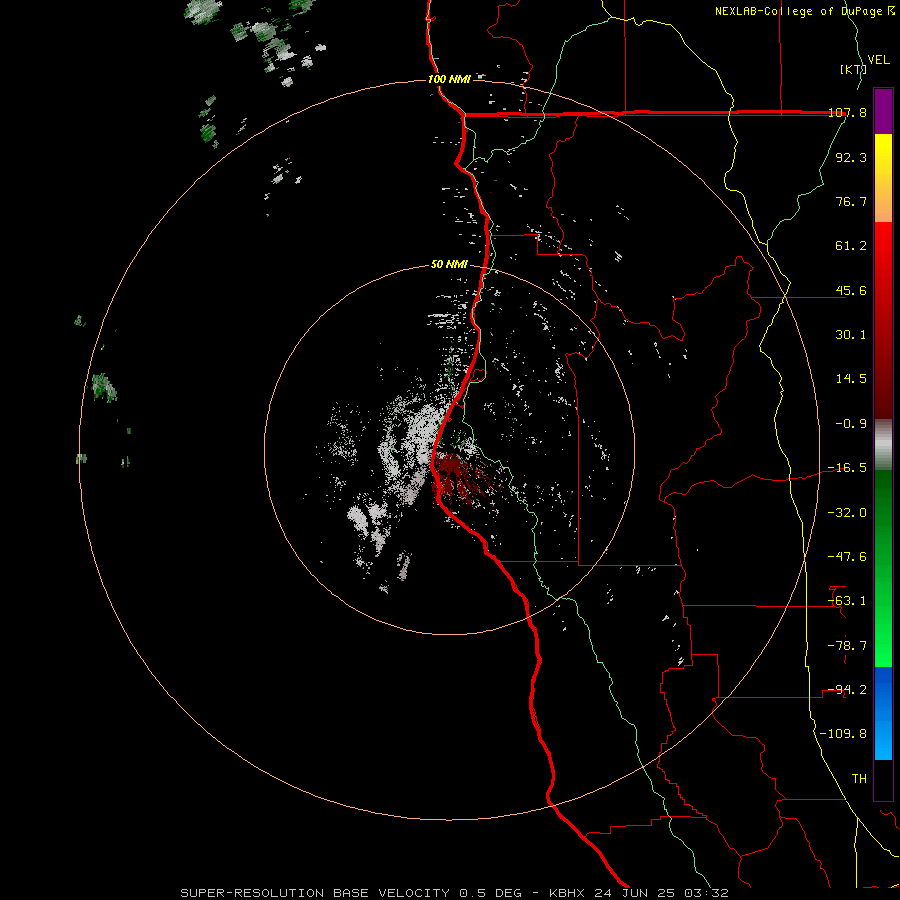This screenshot has width=900, height=900.
Task: Select the 45.6 legend value
Action: (851, 290)
